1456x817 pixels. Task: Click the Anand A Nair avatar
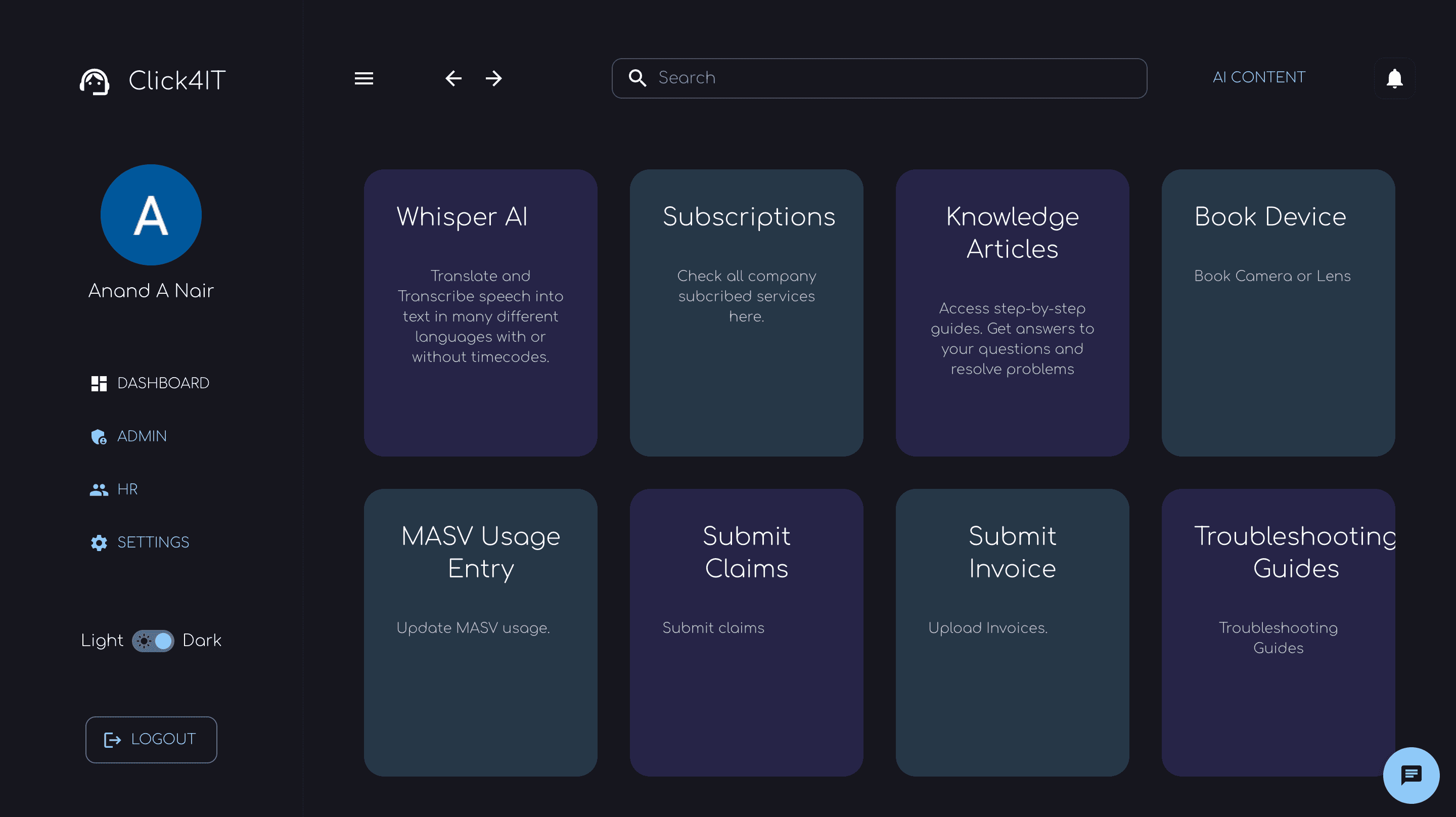click(151, 215)
